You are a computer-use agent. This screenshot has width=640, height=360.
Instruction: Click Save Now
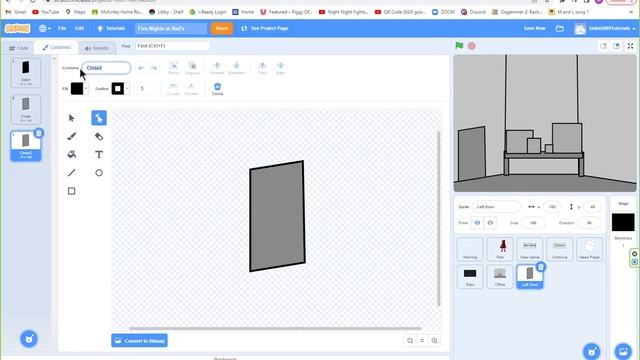(534, 28)
